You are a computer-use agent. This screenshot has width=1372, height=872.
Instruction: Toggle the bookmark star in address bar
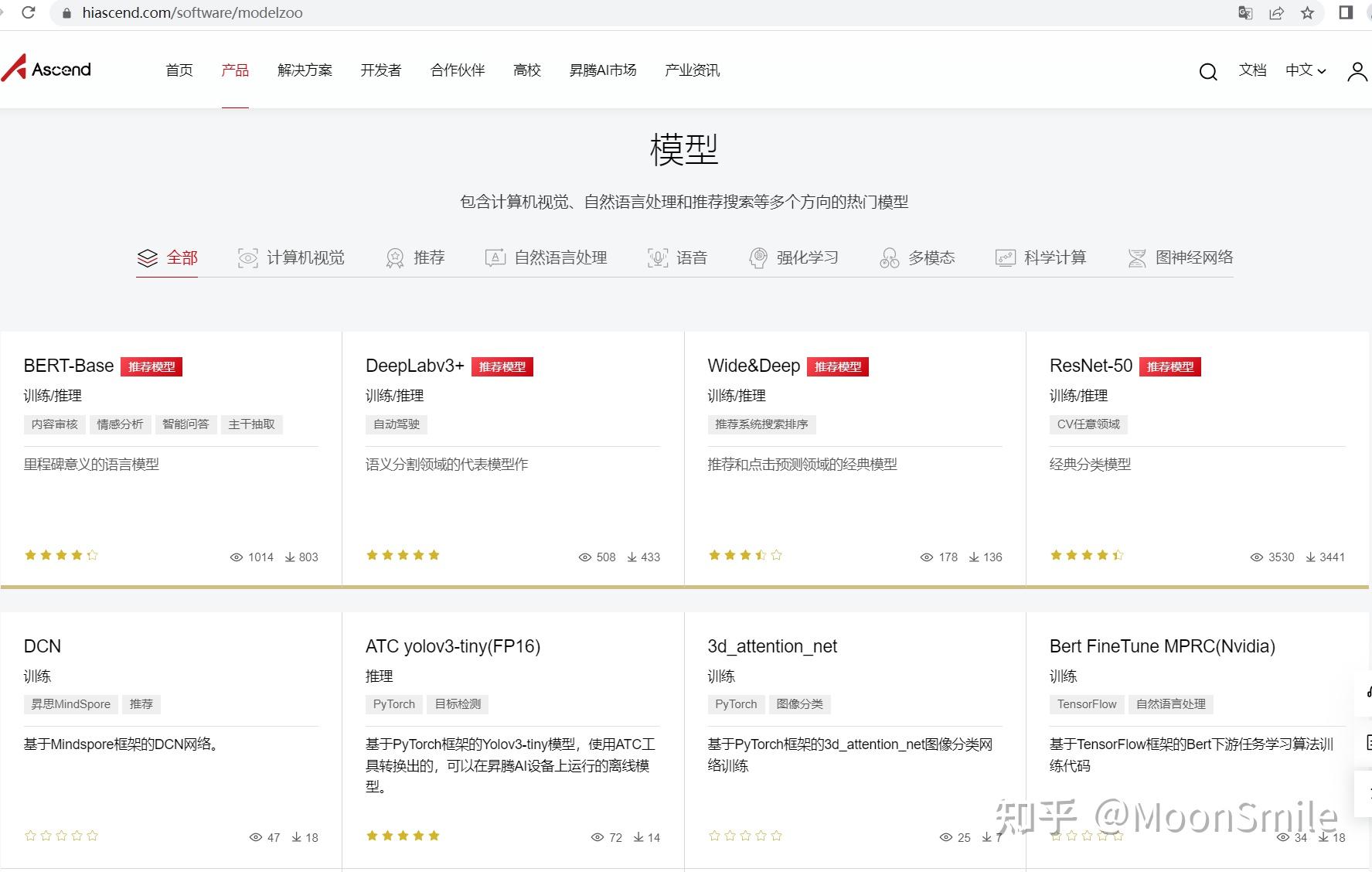1308,12
